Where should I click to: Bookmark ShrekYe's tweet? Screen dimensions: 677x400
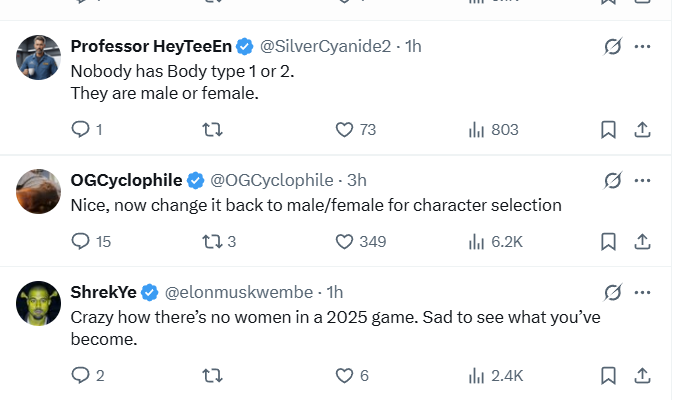point(607,376)
